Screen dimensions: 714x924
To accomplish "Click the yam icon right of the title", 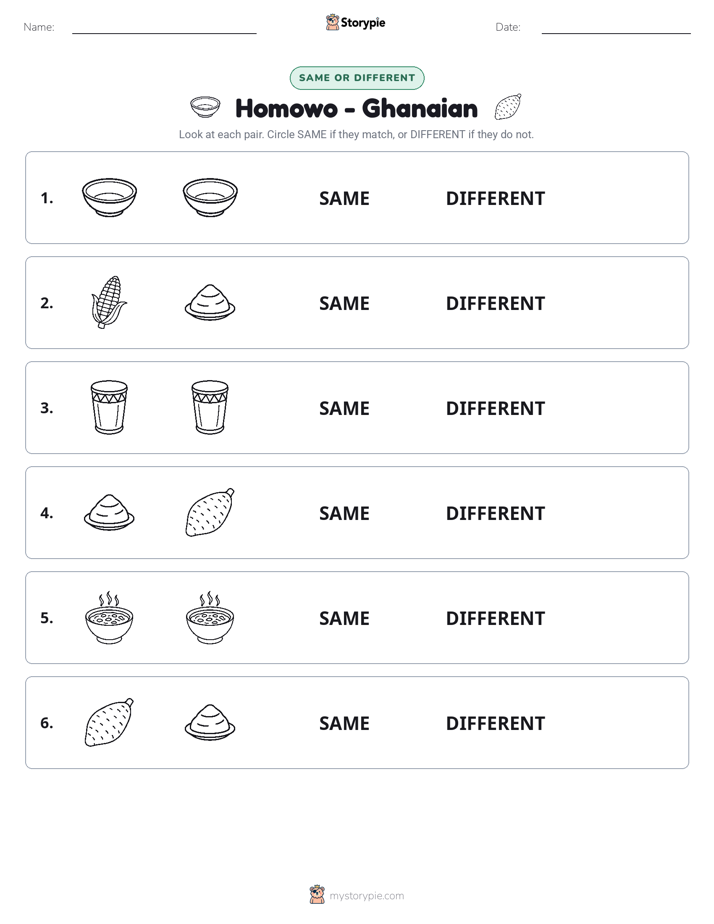I will pos(508,107).
